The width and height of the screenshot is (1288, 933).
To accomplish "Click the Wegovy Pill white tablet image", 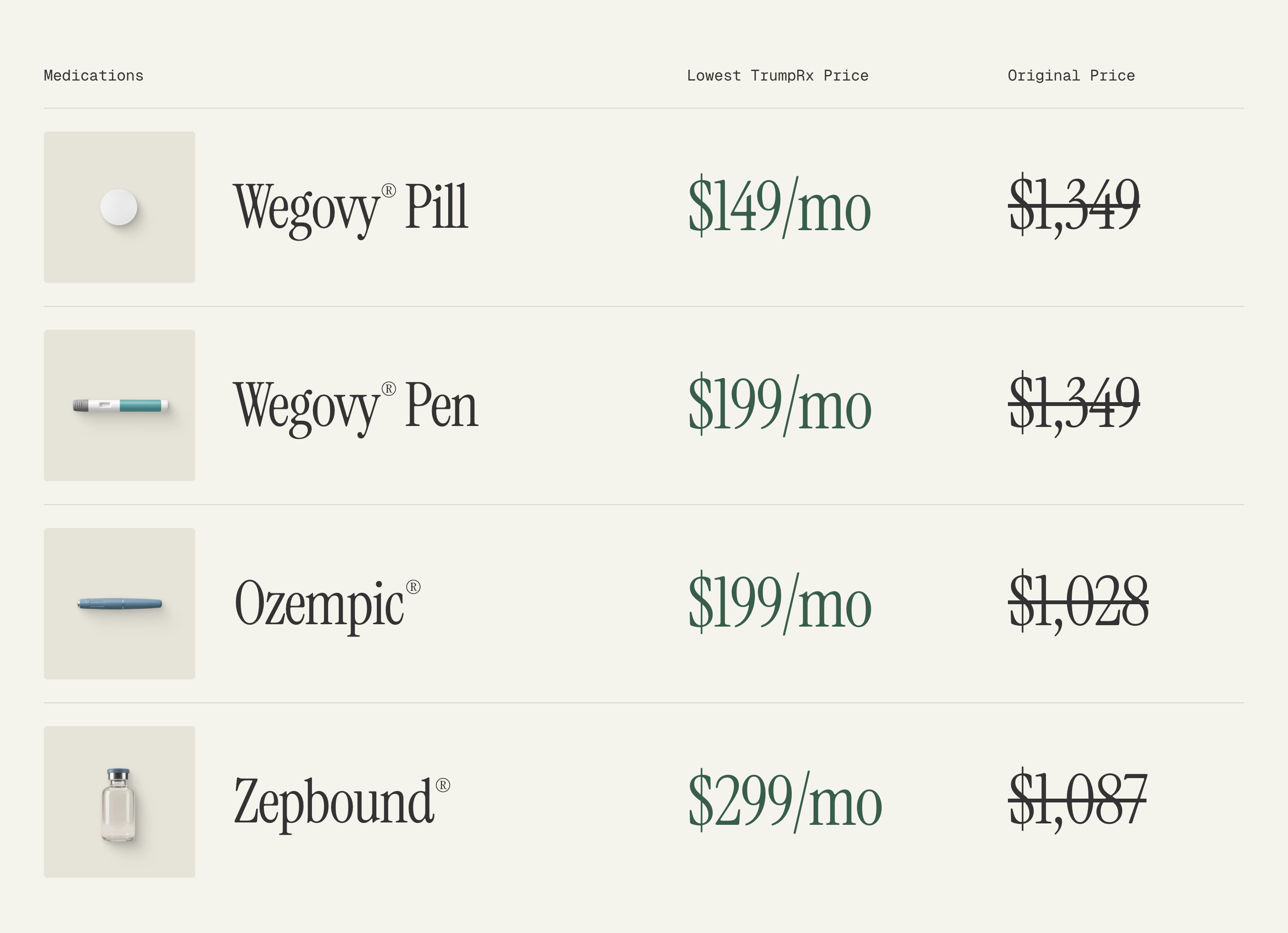I will [119, 207].
